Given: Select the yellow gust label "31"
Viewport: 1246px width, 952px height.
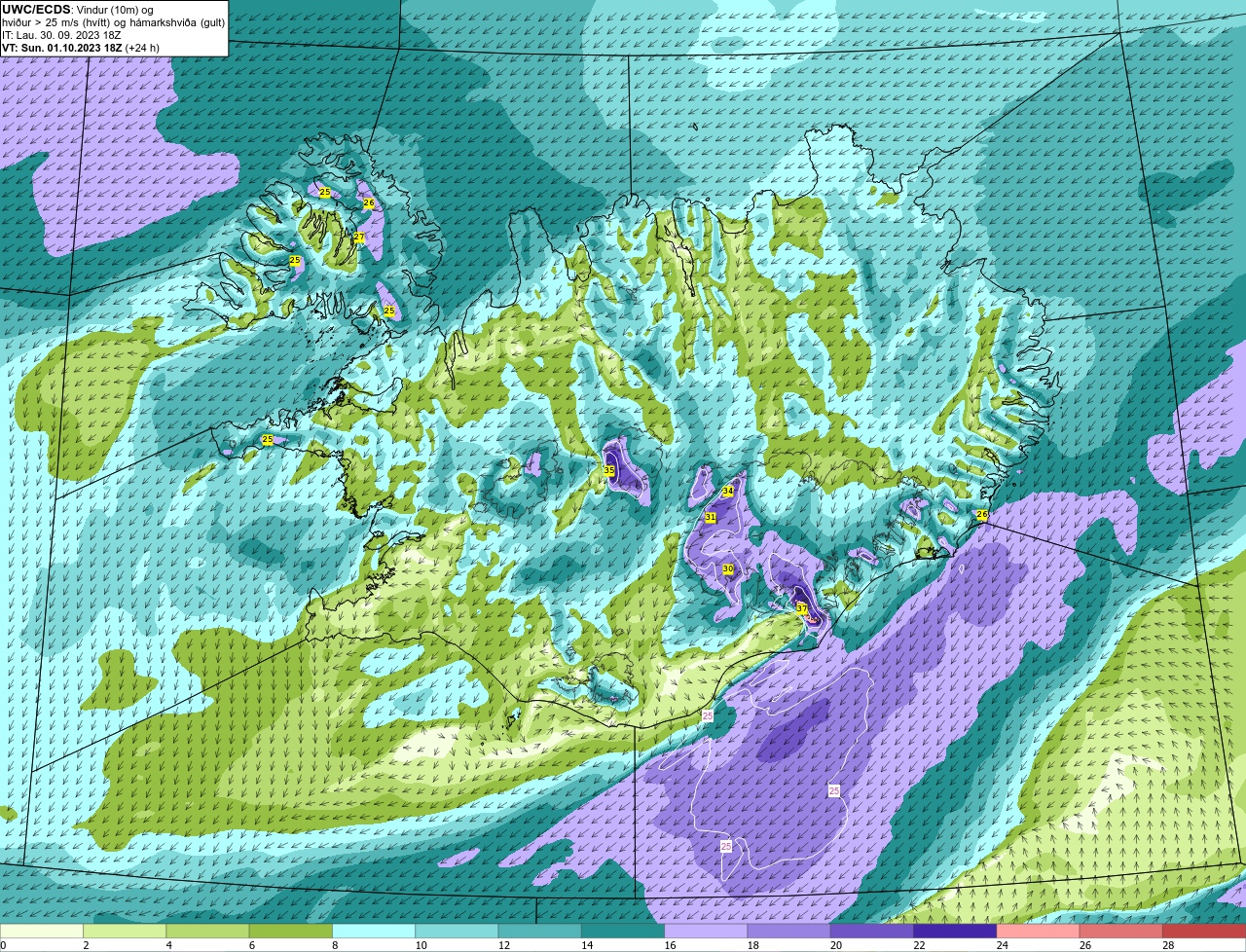Looking at the screenshot, I should 711,517.
